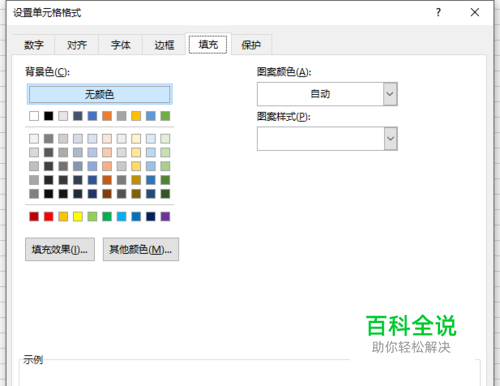Pick the darkest green swatch in bottom tint row
The width and height of the screenshot is (500, 386).
165,194
